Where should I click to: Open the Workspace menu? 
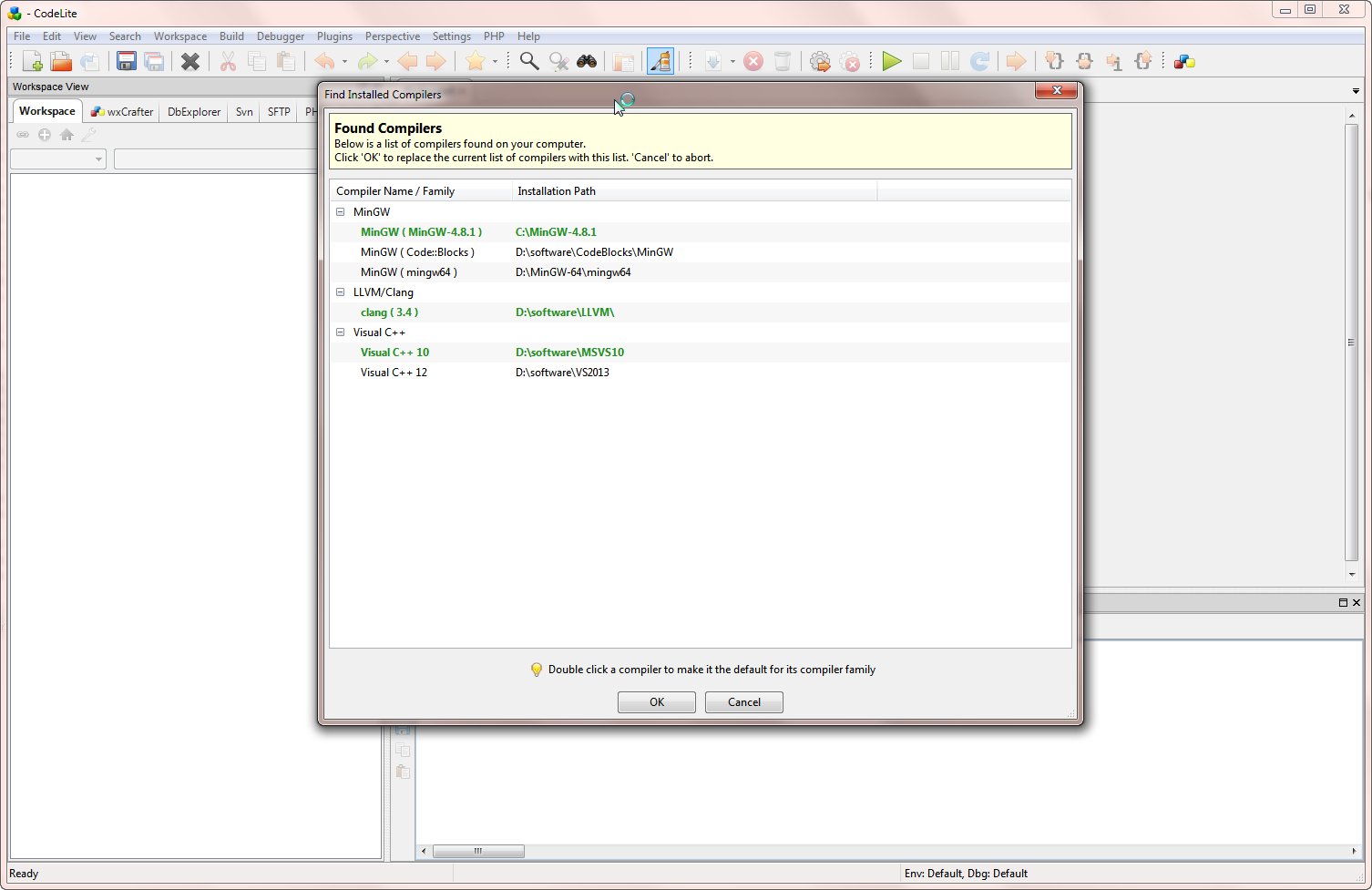[180, 36]
